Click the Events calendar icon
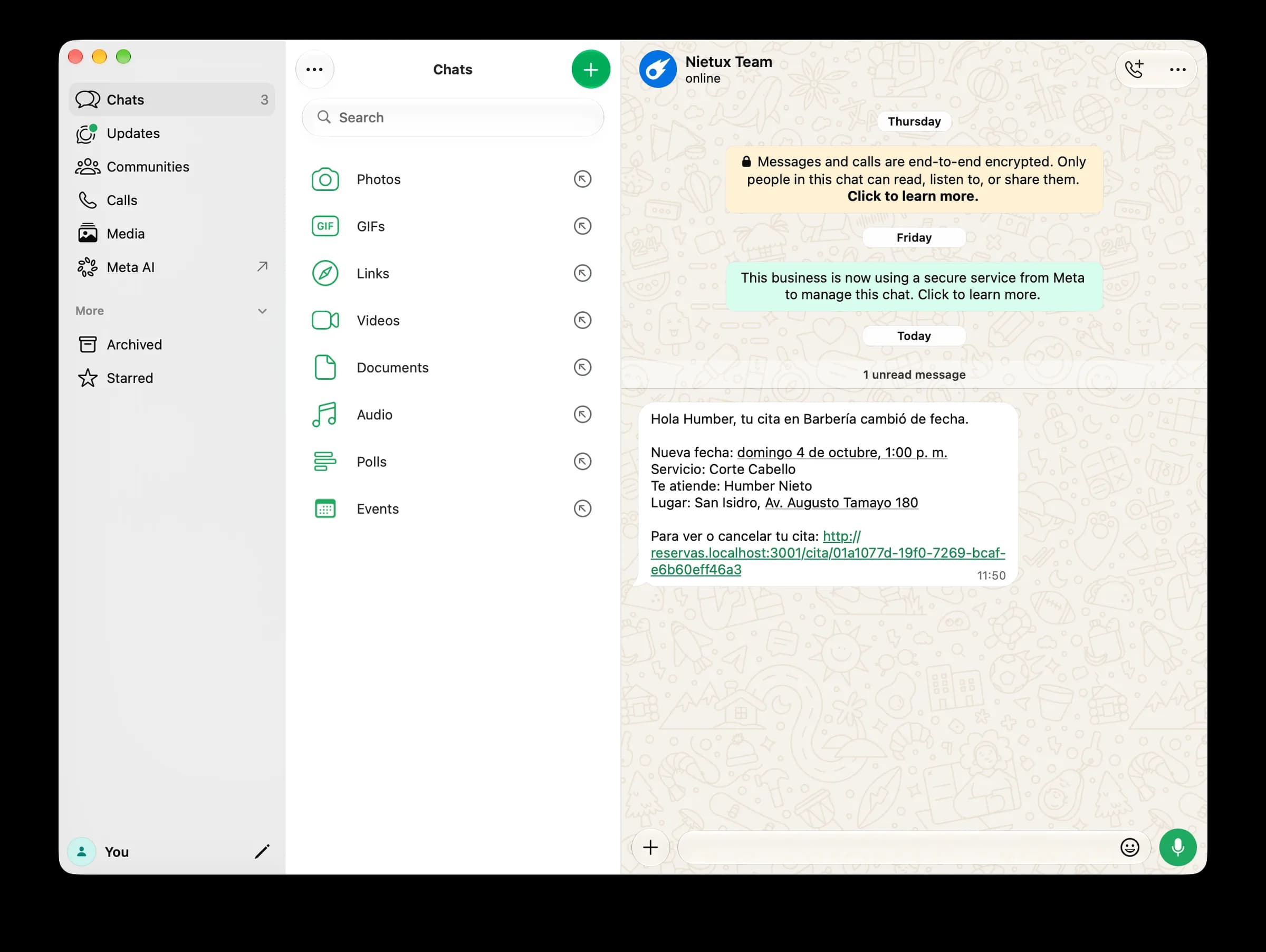The width and height of the screenshot is (1266, 952). [325, 508]
